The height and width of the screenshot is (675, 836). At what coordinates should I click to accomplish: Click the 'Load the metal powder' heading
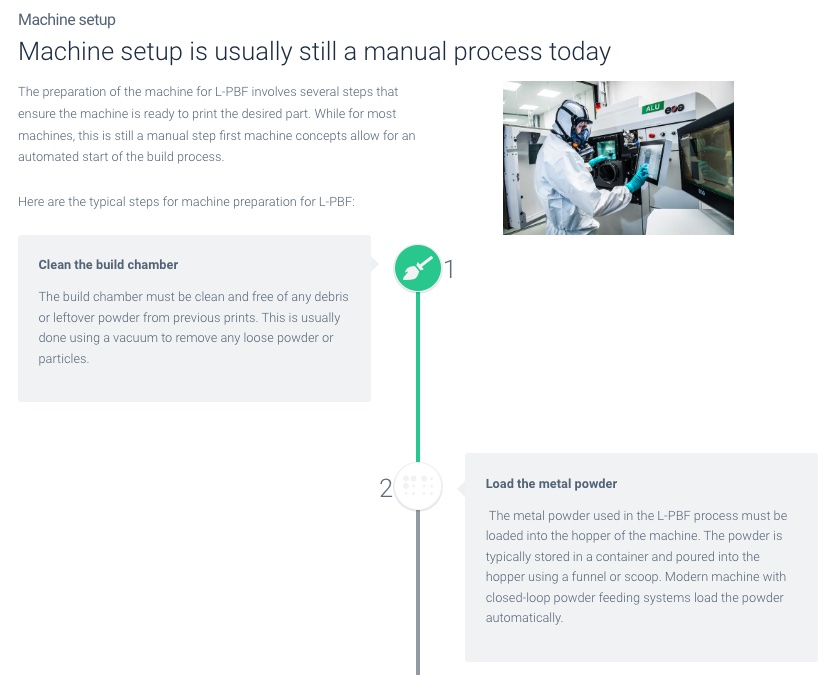pos(551,484)
